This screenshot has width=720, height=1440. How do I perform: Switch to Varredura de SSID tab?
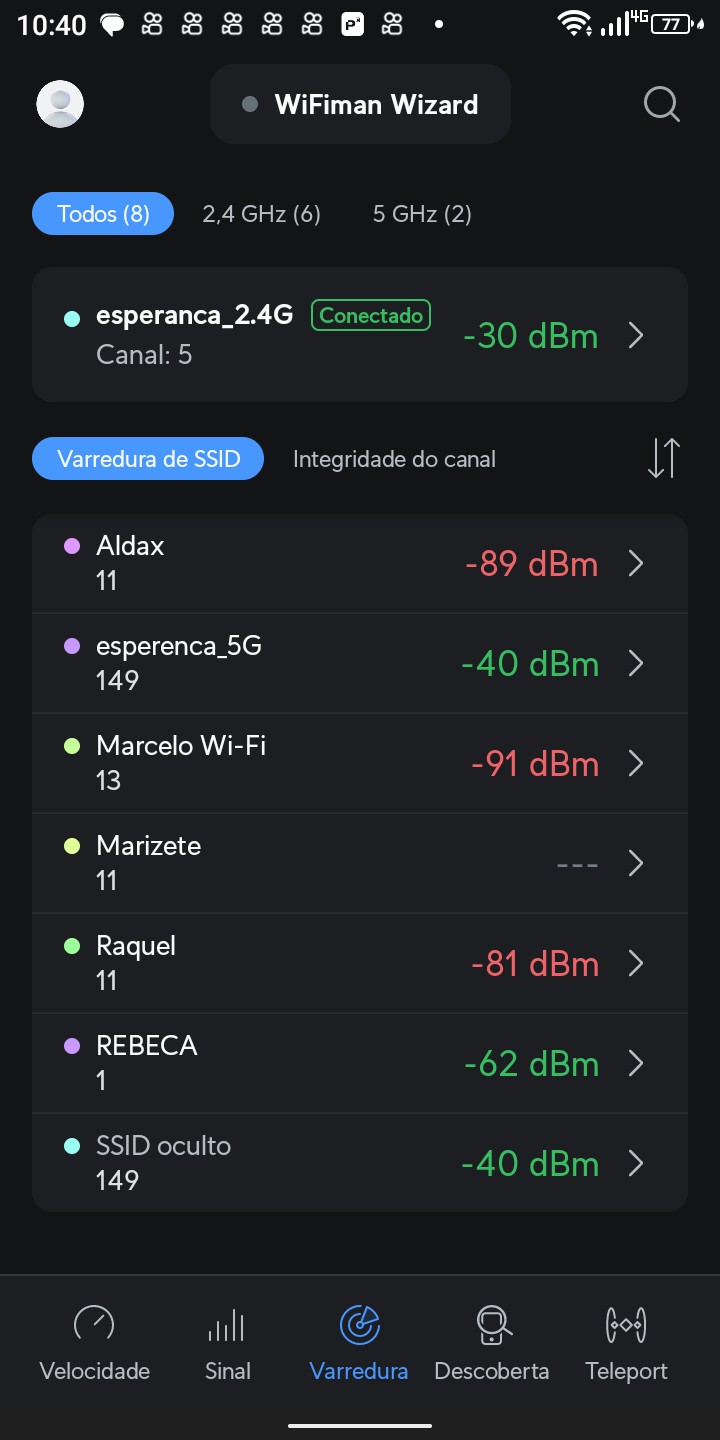pos(149,459)
